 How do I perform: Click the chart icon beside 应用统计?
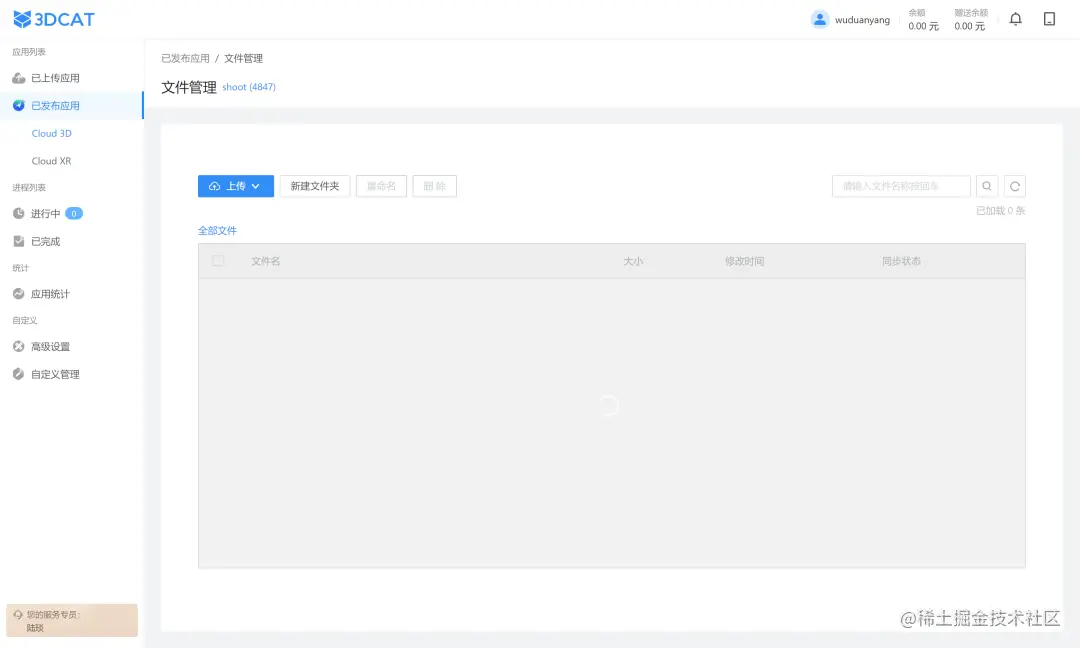19,294
